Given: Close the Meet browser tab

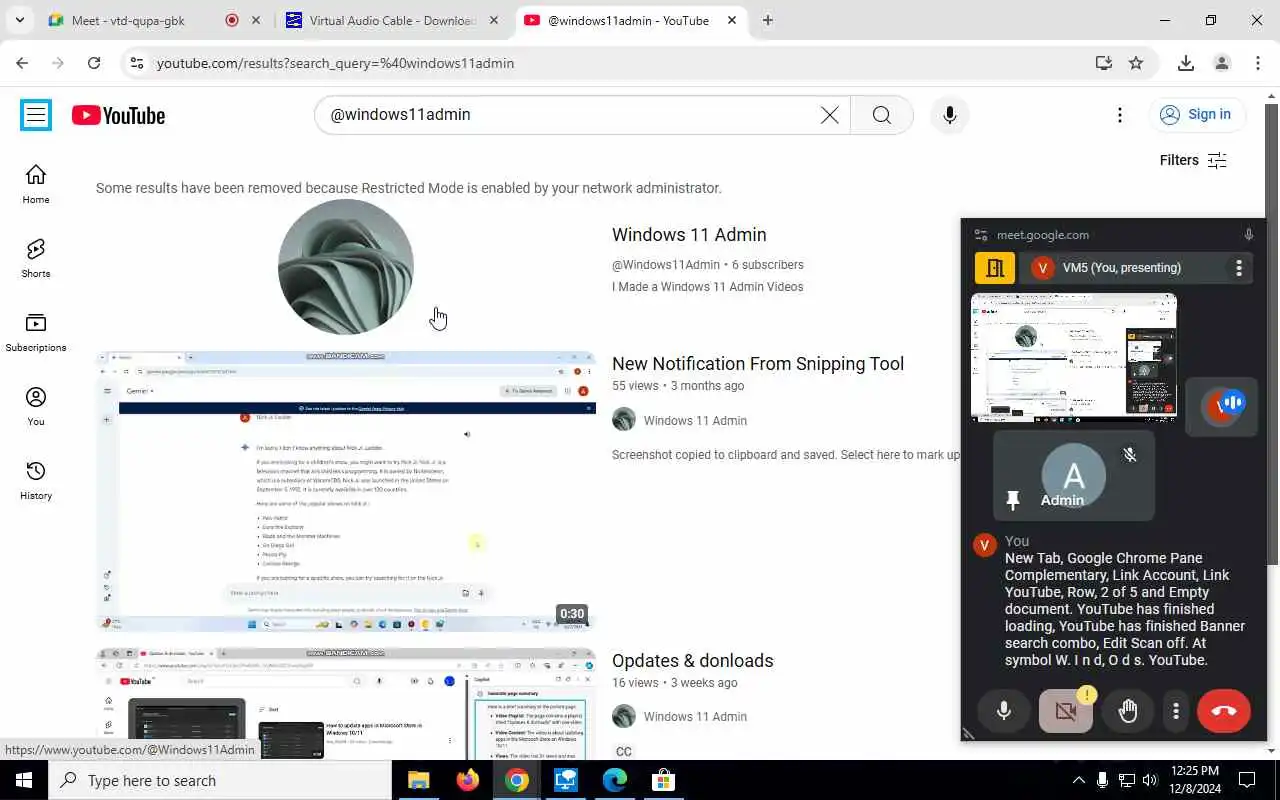Looking at the screenshot, I should pyautogui.click(x=255, y=20).
